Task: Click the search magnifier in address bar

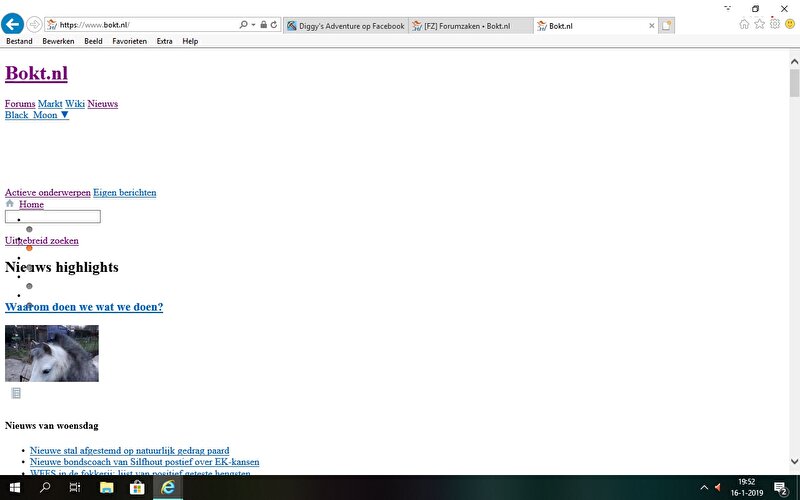Action: tap(243, 24)
